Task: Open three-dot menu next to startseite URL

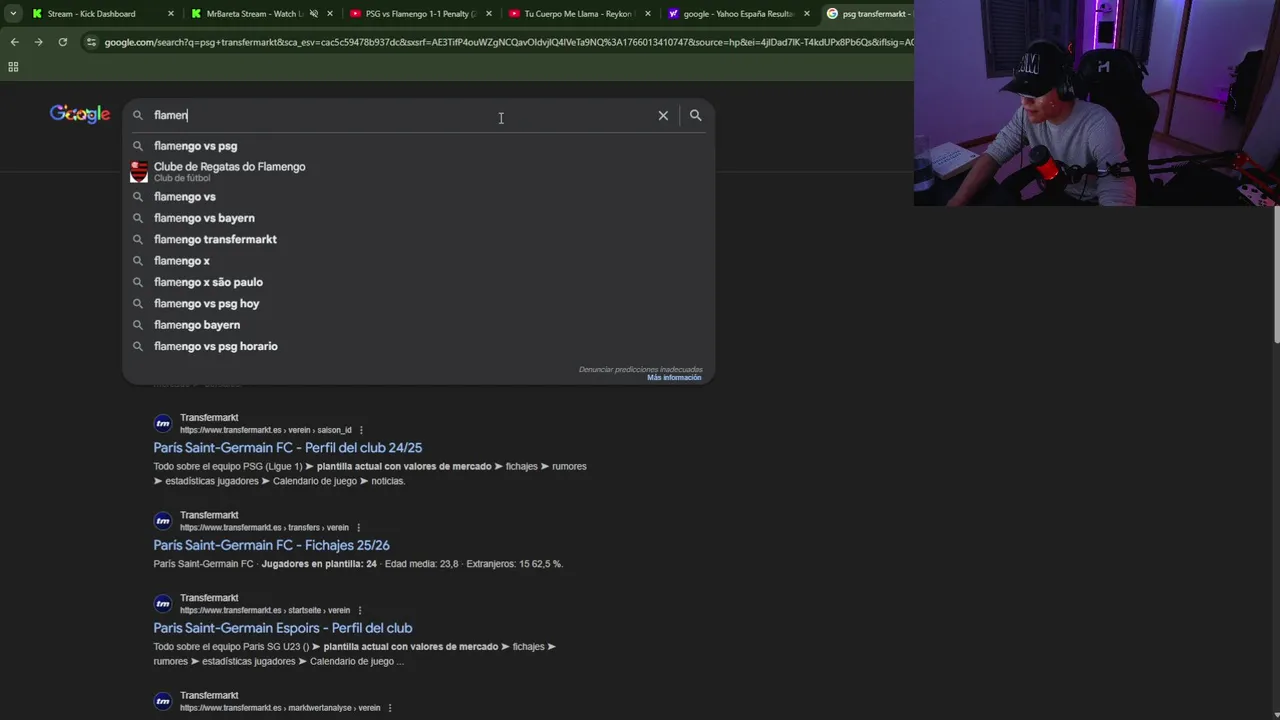Action: click(359, 611)
